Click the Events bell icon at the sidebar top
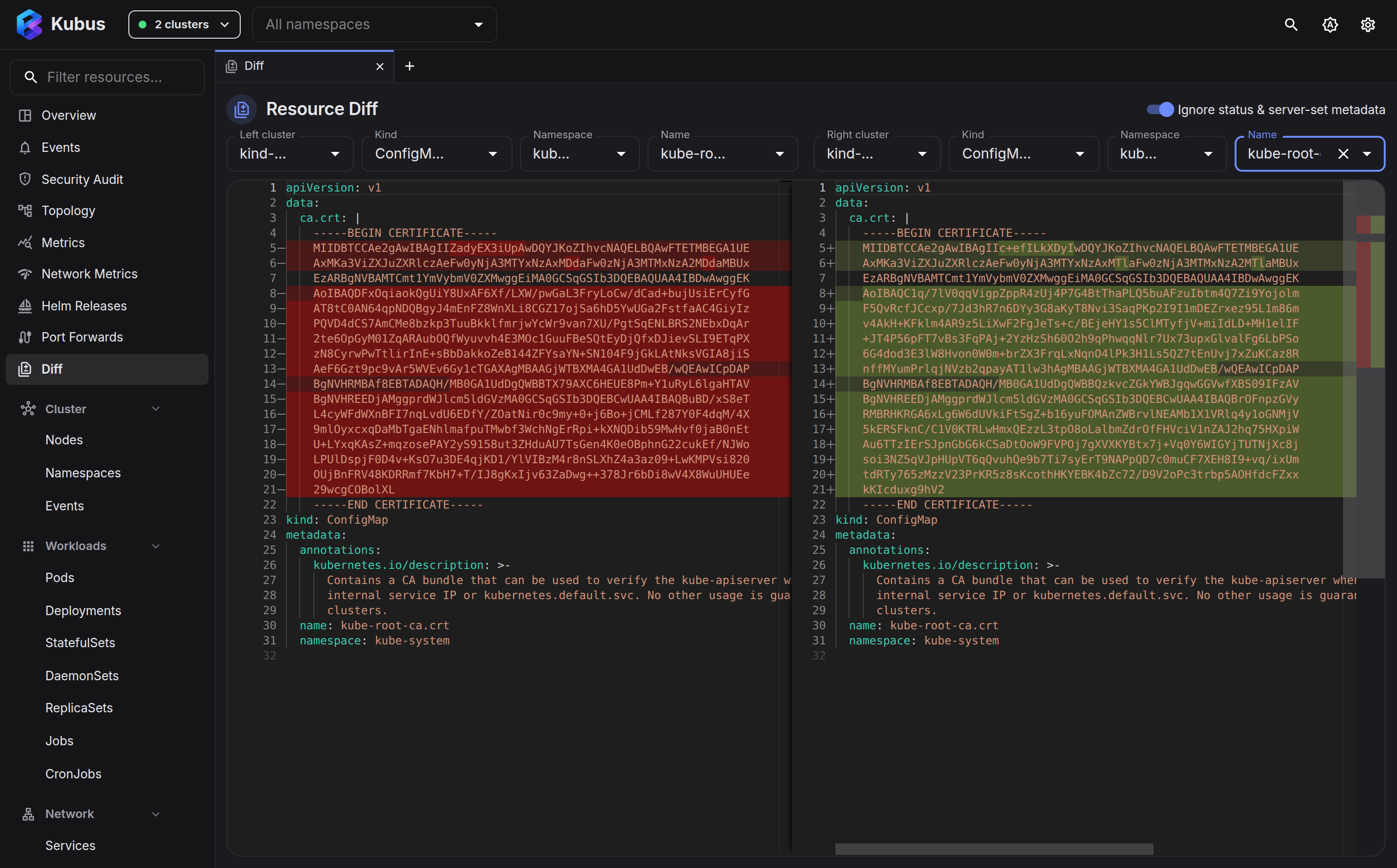 [25, 148]
